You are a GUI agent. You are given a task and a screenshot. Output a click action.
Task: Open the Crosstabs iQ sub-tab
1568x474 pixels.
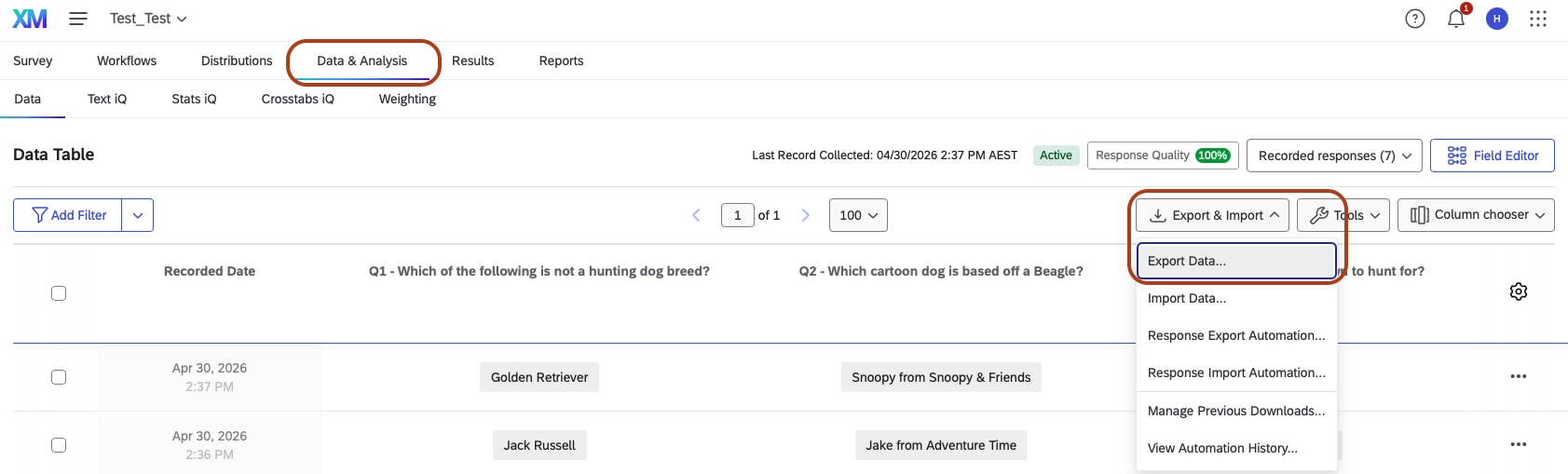[x=297, y=99]
